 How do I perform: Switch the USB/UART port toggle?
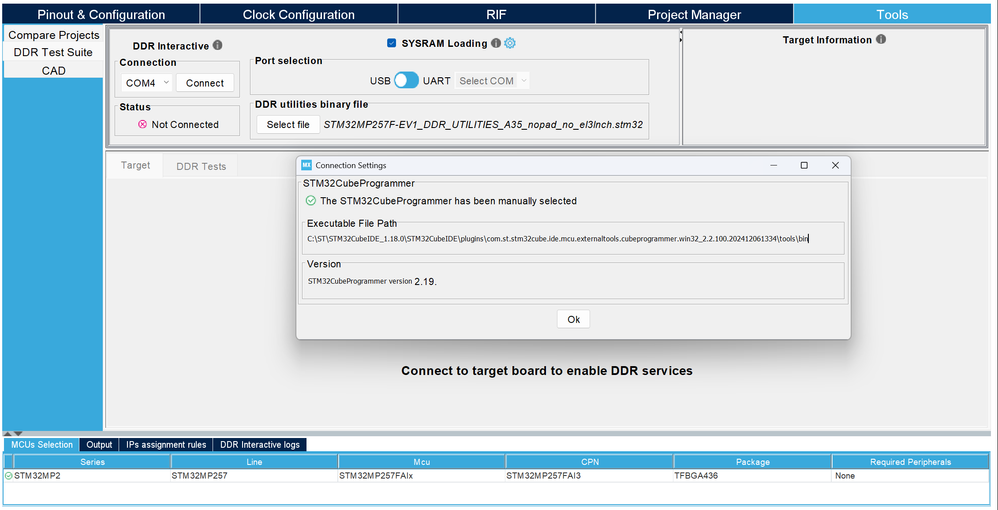click(406, 80)
